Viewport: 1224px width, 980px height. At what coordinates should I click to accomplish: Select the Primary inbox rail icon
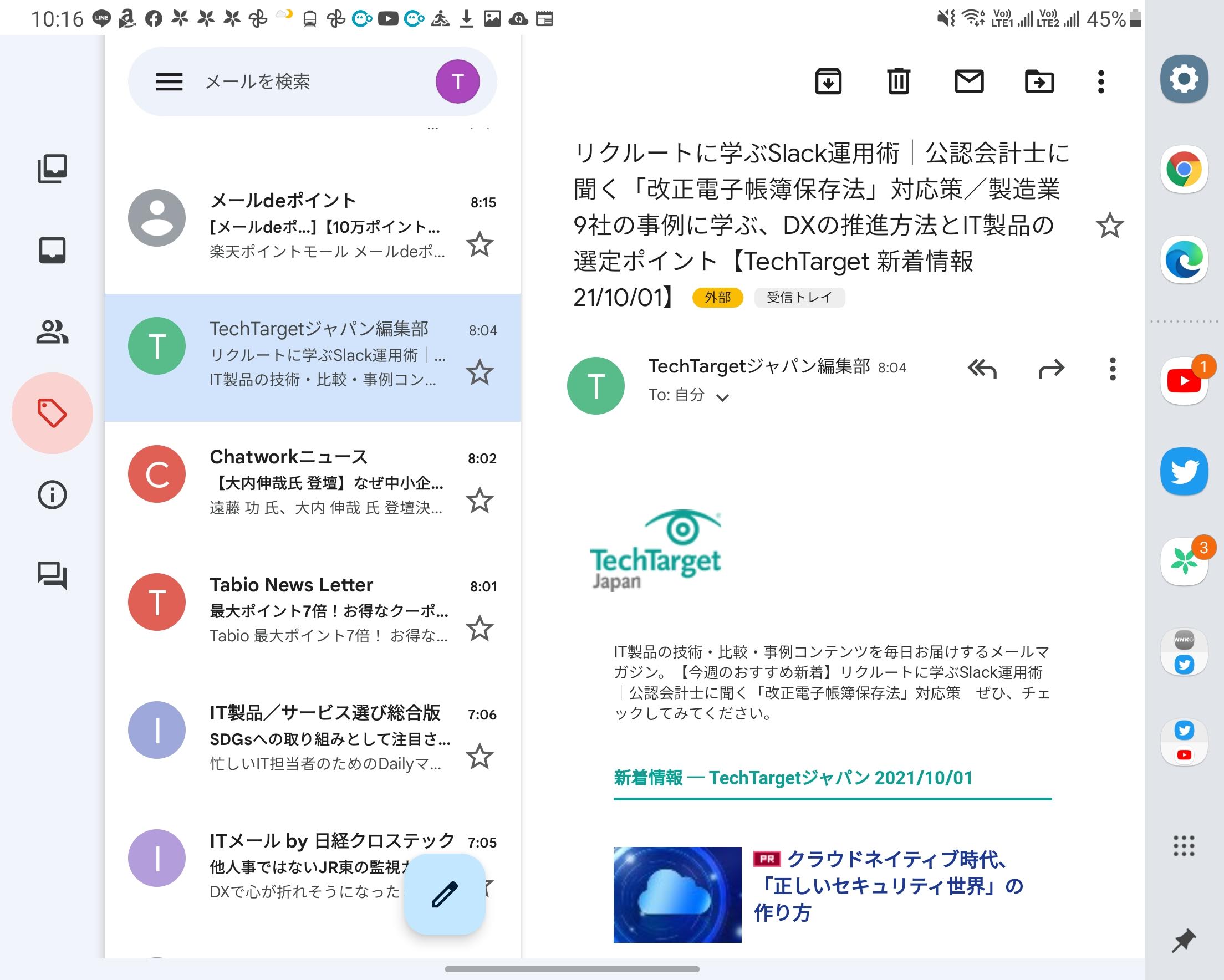point(52,251)
